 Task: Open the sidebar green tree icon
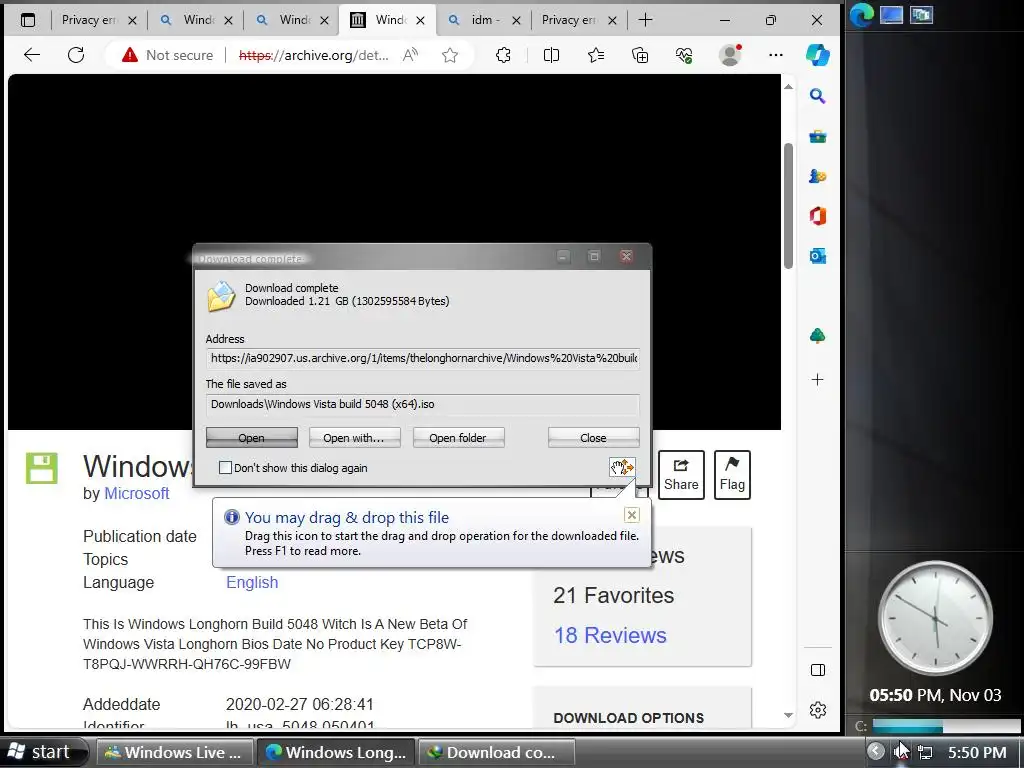(817, 336)
